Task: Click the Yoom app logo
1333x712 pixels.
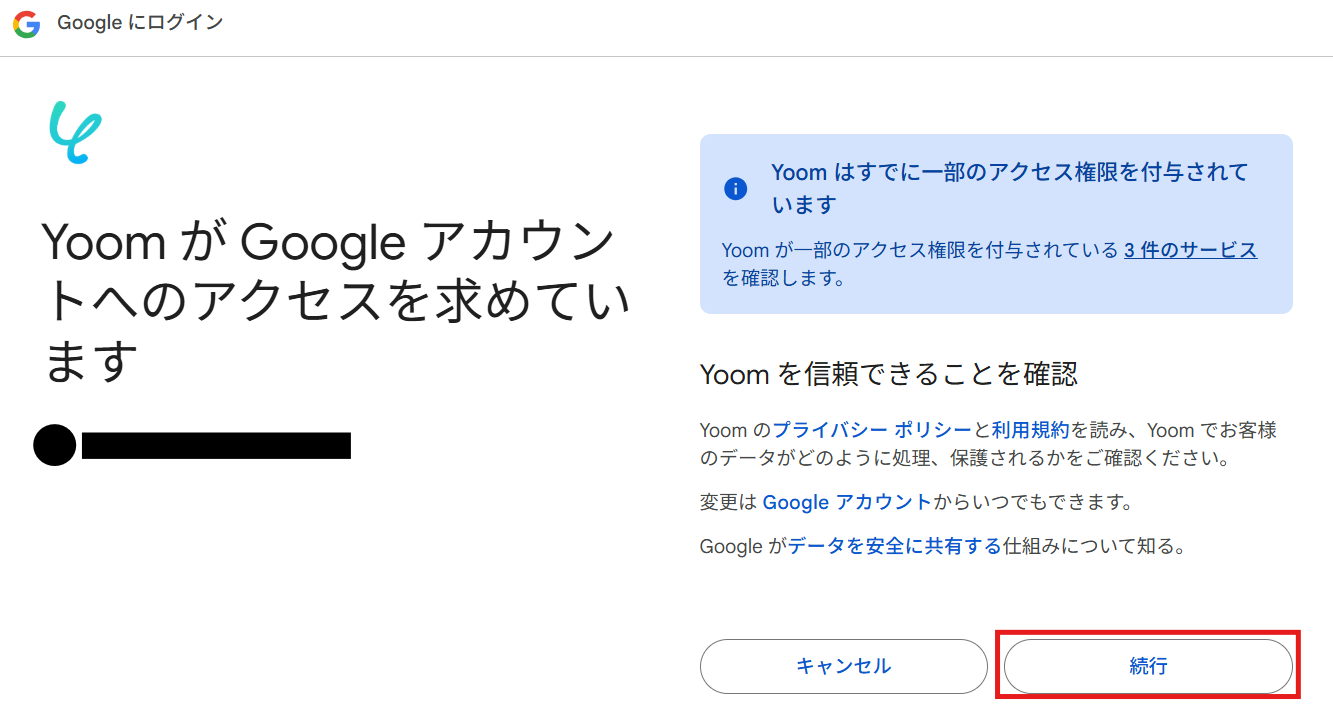Action: click(x=76, y=131)
